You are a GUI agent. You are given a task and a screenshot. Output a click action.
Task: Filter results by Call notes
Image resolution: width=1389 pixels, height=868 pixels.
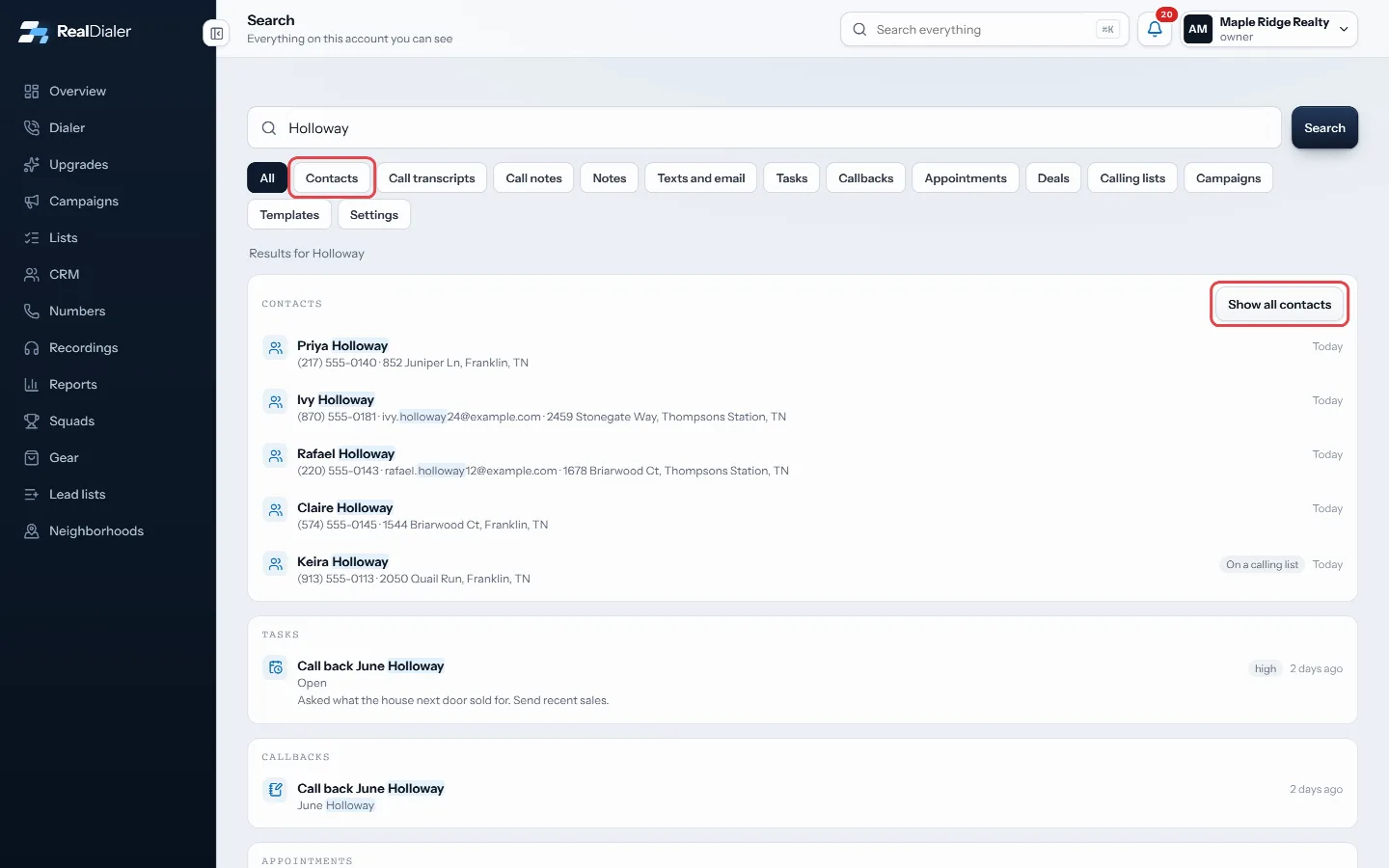click(533, 178)
